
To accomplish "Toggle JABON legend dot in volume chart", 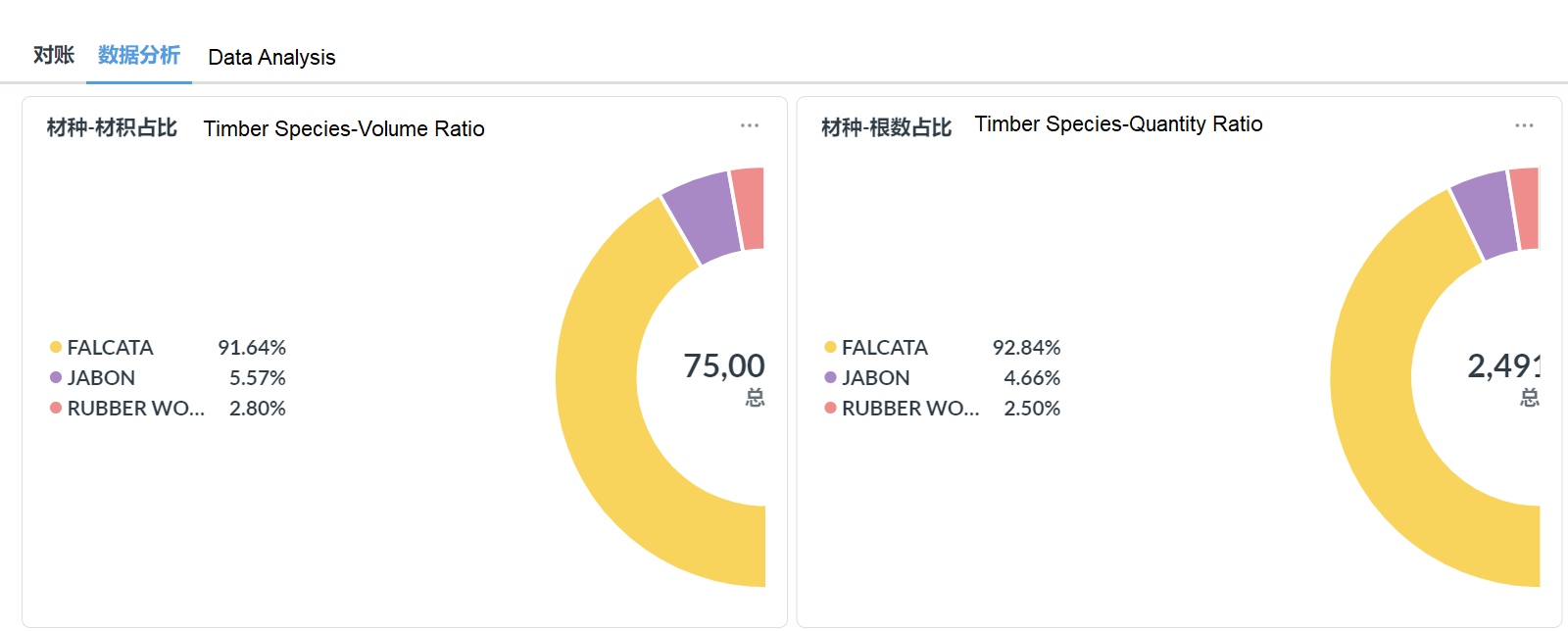I will (x=56, y=377).
